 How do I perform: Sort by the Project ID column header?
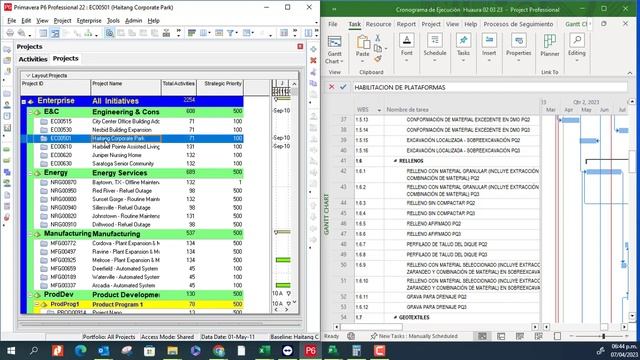point(56,88)
